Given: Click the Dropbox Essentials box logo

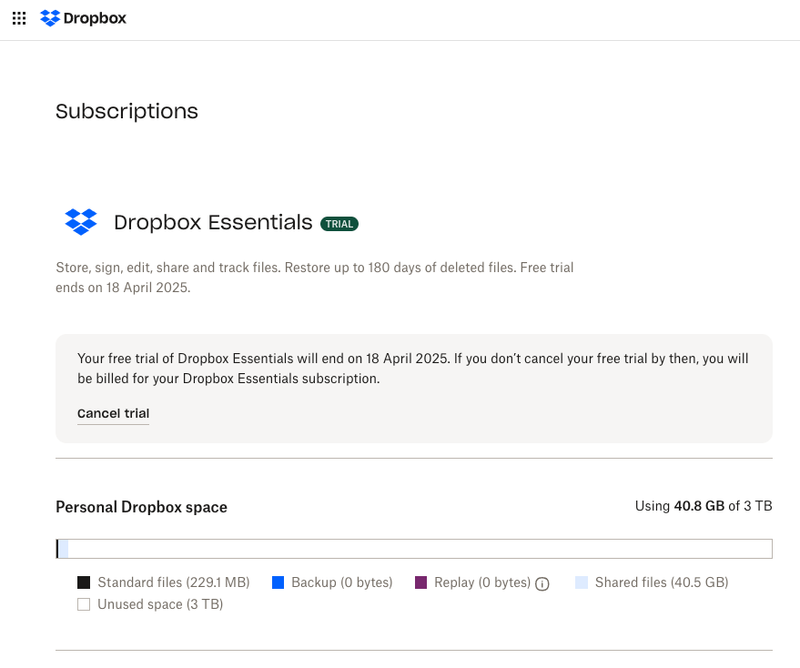Looking at the screenshot, I should 81,222.
